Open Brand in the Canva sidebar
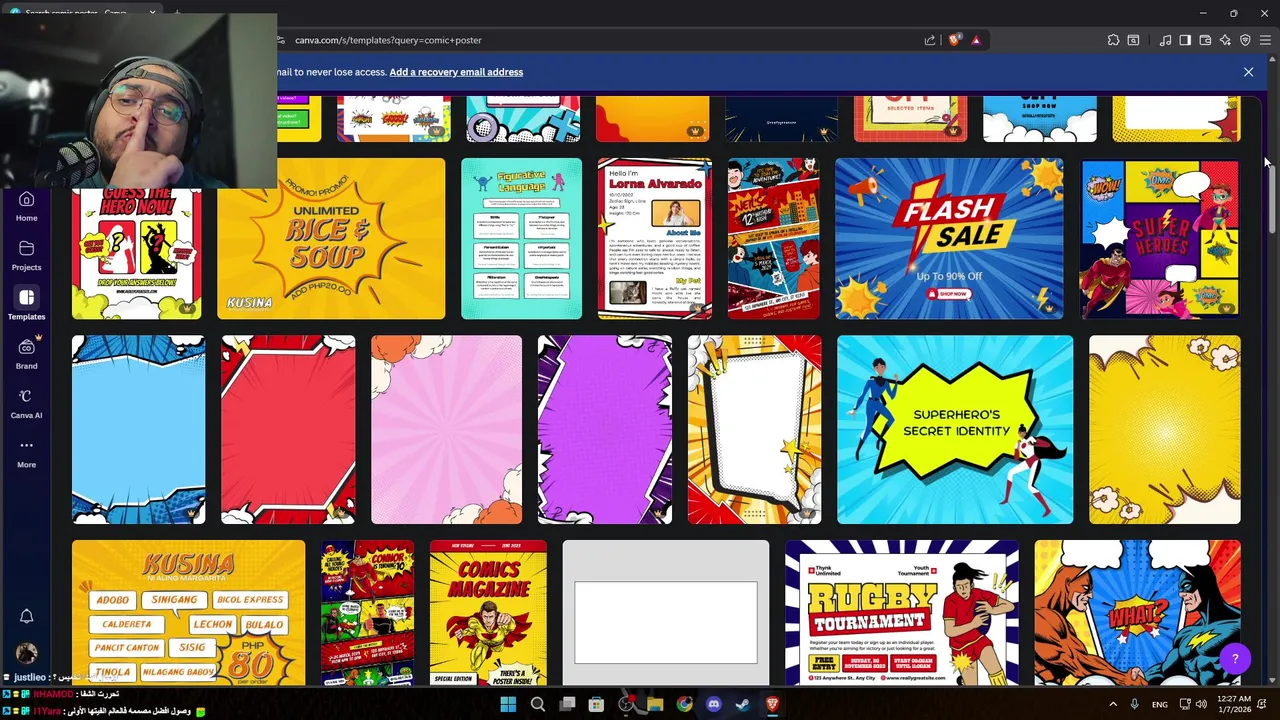Screen dimensions: 1280x720 pos(26,354)
